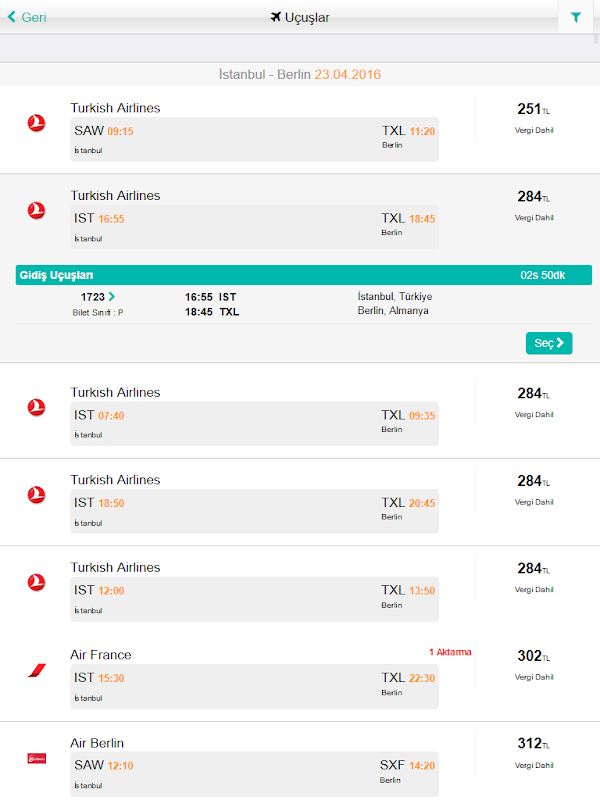Image resolution: width=600 pixels, height=800 pixels.
Task: Expand flight number 1723 details chevron
Action: click(x=112, y=297)
